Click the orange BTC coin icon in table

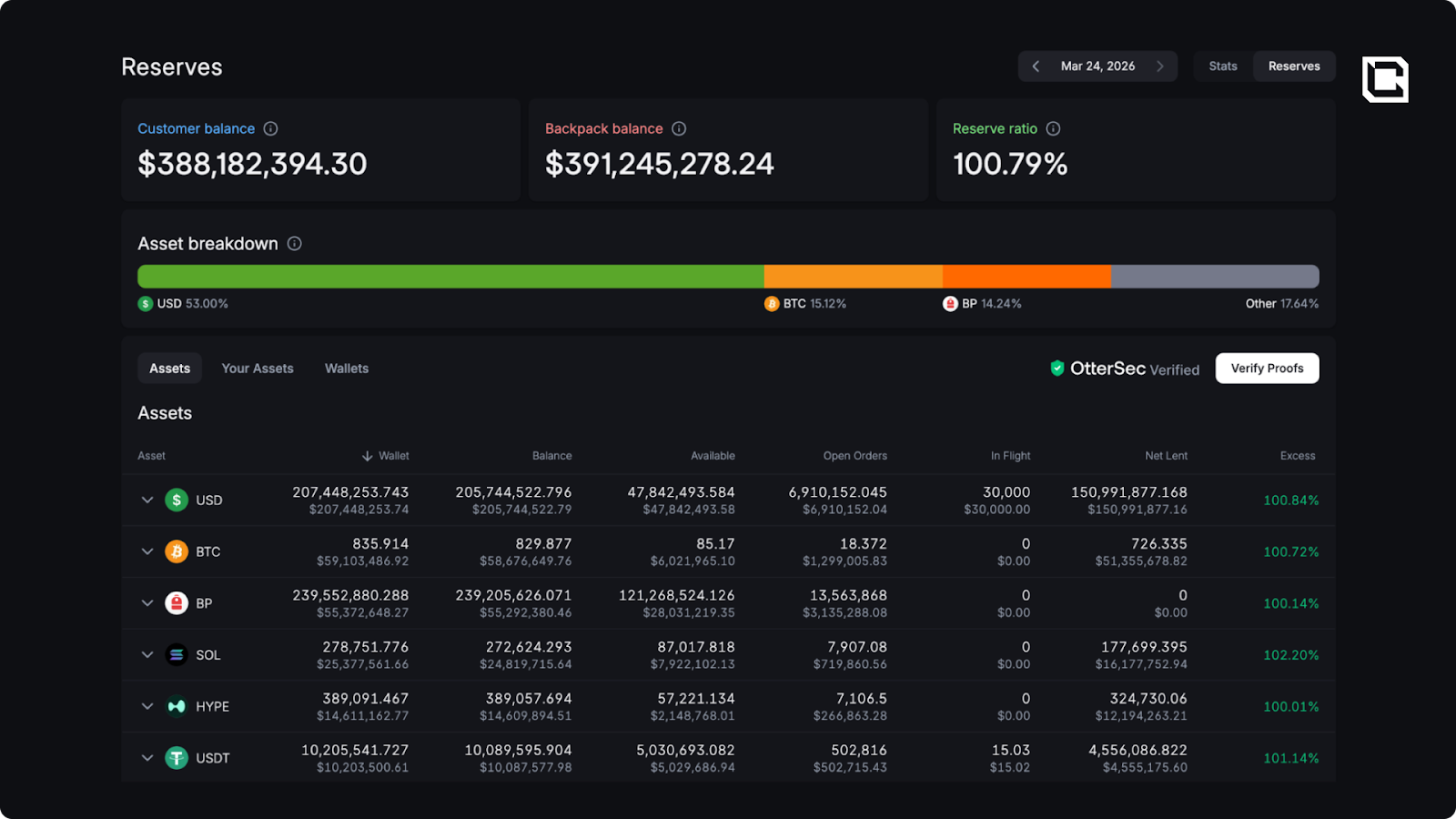[177, 551]
